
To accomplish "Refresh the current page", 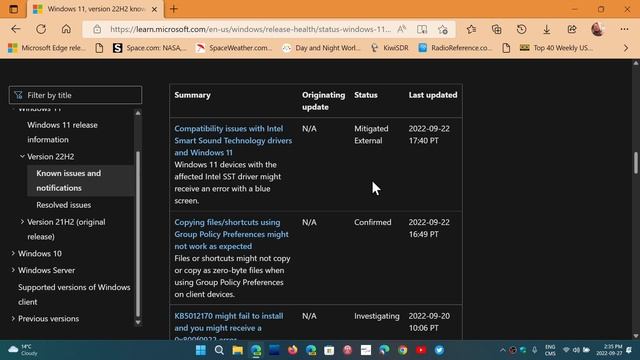I will click(41, 29).
